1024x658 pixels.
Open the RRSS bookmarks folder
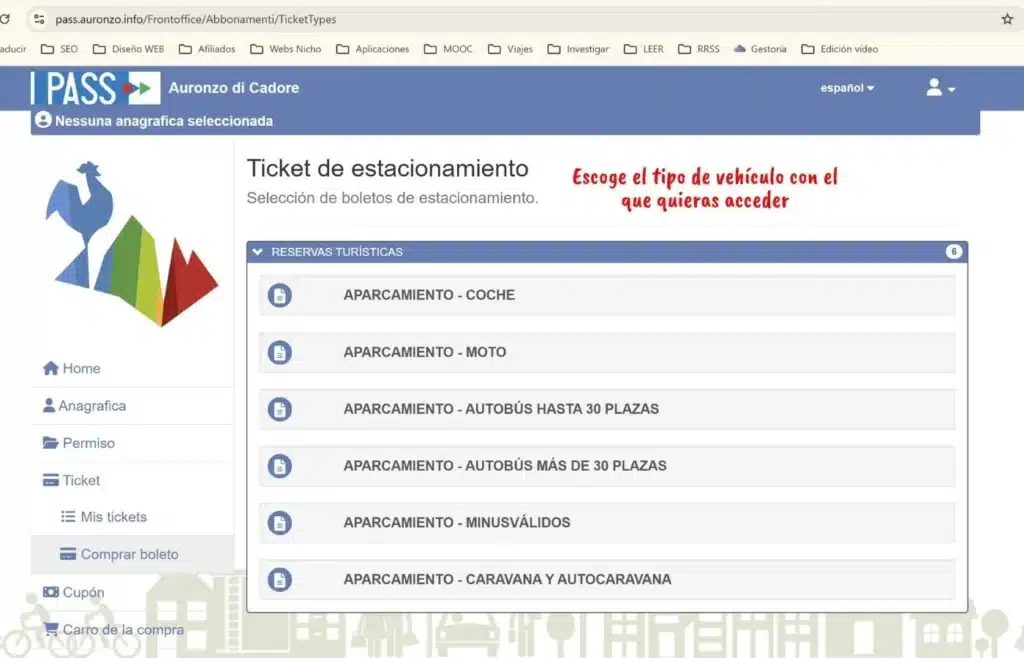coord(699,49)
